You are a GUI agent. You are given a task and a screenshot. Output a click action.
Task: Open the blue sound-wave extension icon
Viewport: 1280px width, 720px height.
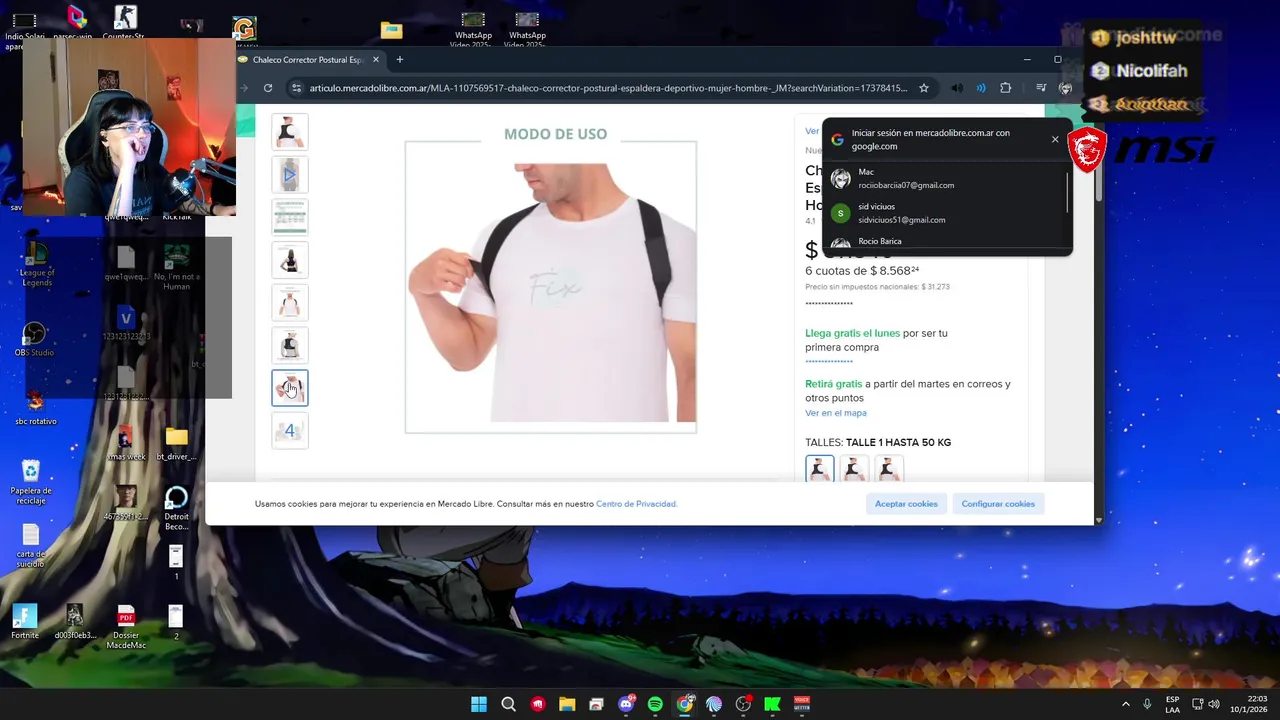click(x=981, y=88)
